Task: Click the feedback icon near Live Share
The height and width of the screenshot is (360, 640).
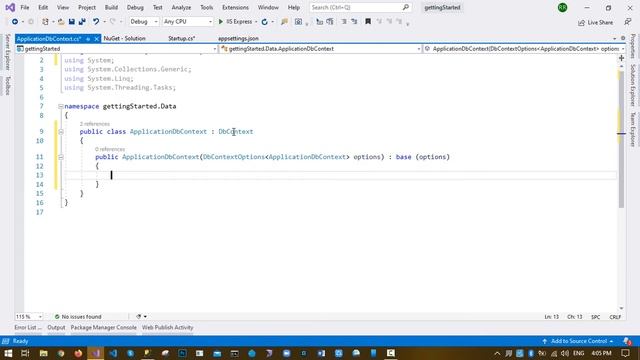Action: point(627,22)
